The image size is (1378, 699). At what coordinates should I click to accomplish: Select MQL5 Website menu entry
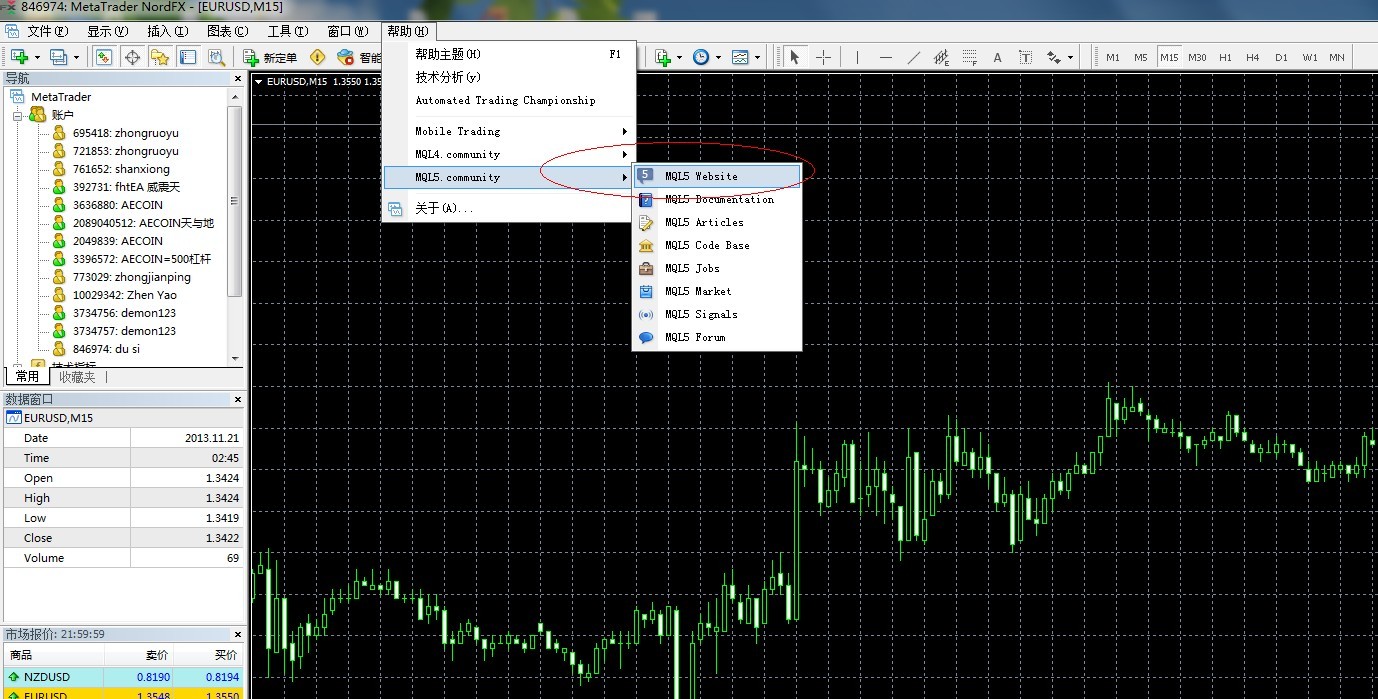(717, 176)
